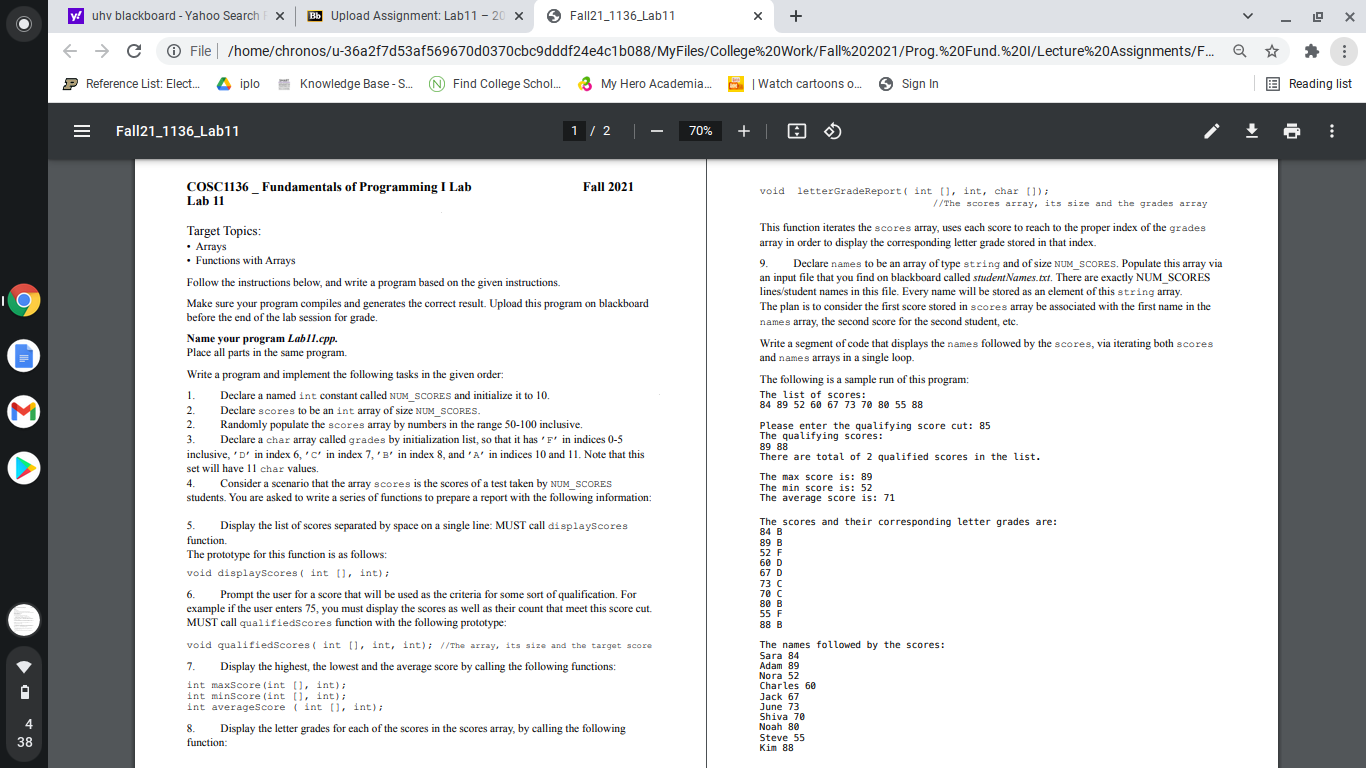Zoom out the PDF with minus button
Screen dimensions: 1366x768
click(656, 131)
